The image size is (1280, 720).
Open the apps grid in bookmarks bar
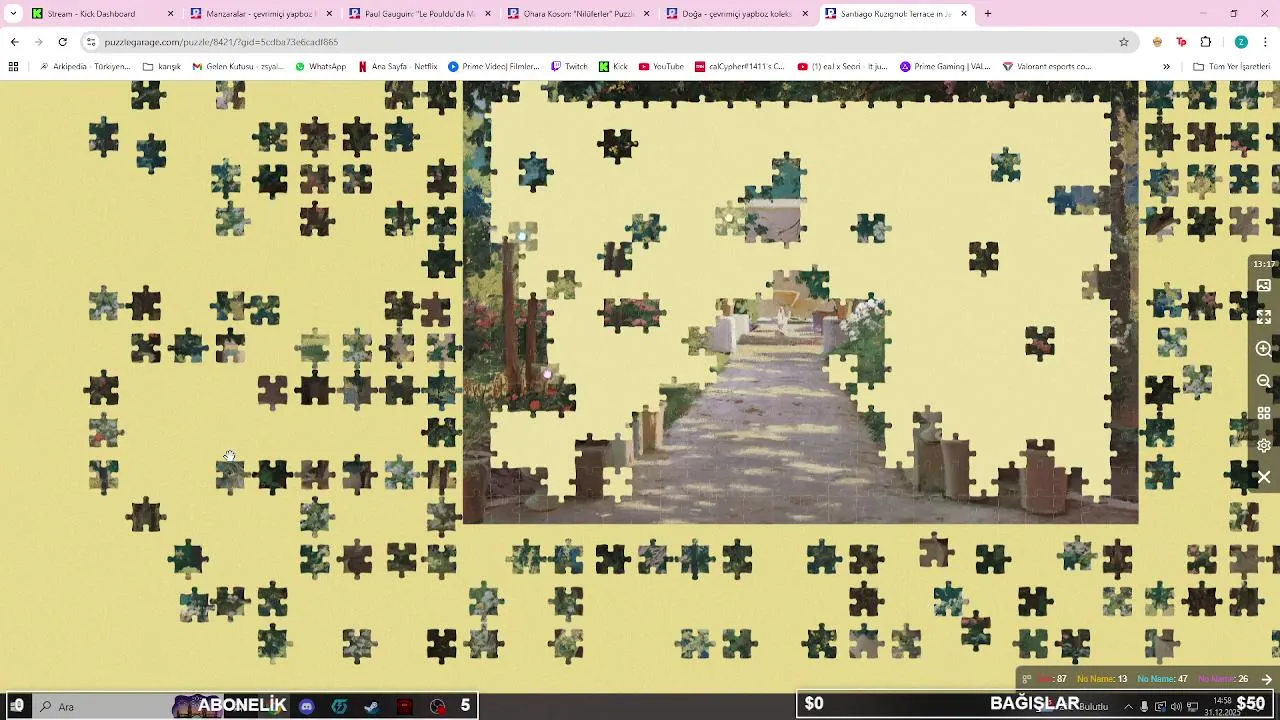tap(13, 66)
